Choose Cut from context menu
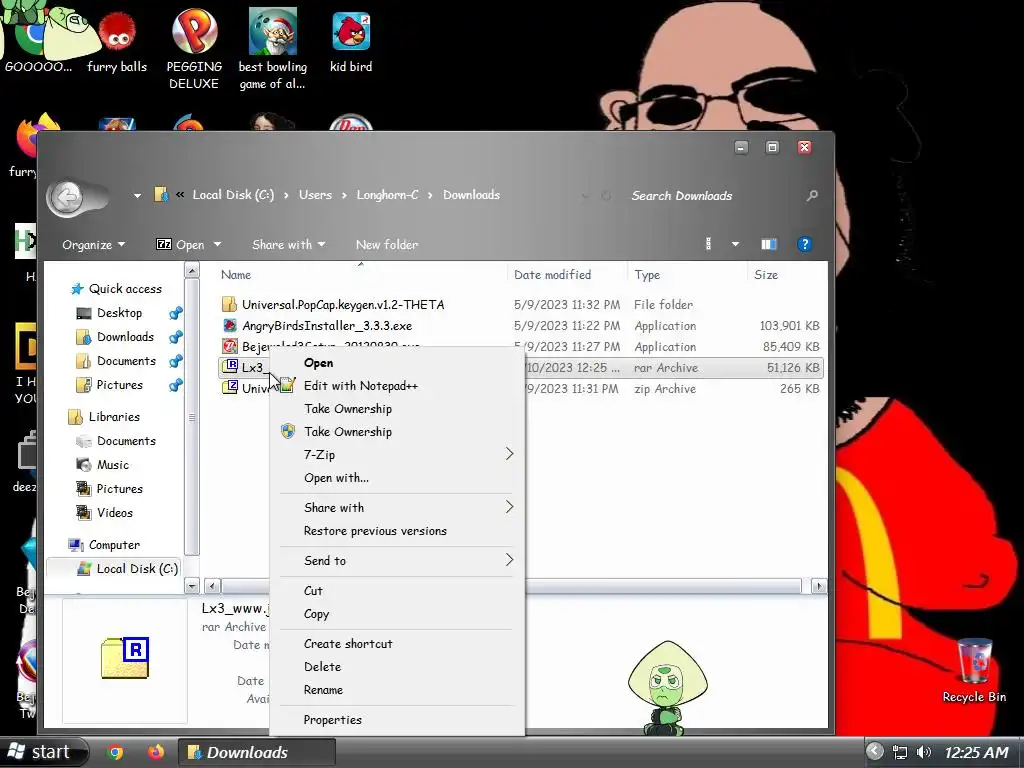Viewport: 1024px width, 768px height. [397, 590]
